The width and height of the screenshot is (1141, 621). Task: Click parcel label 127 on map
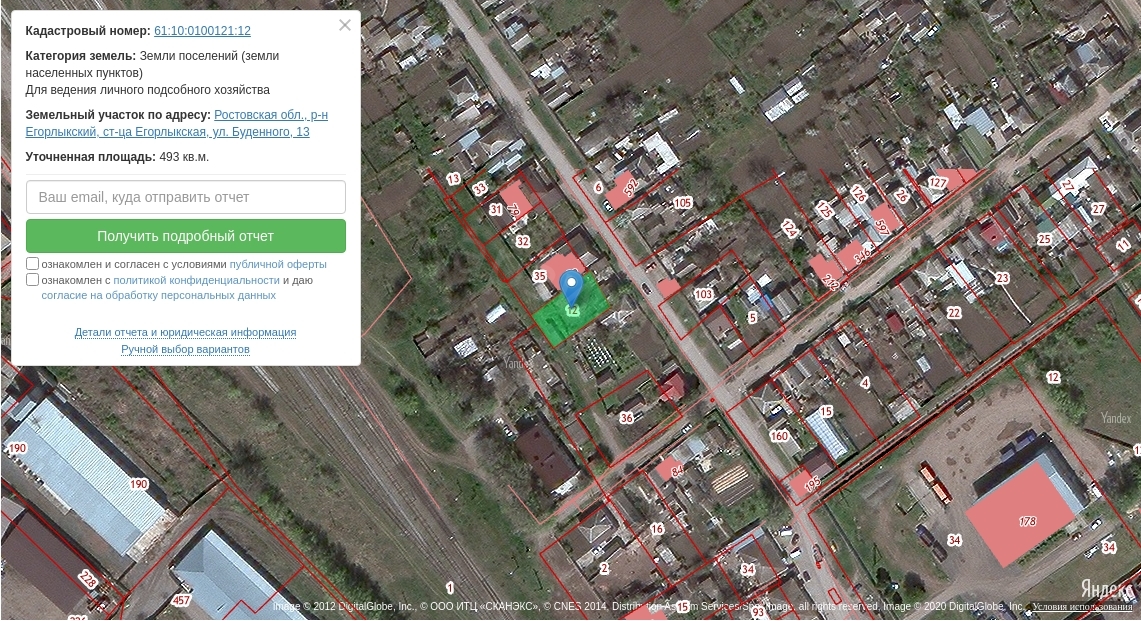937,182
